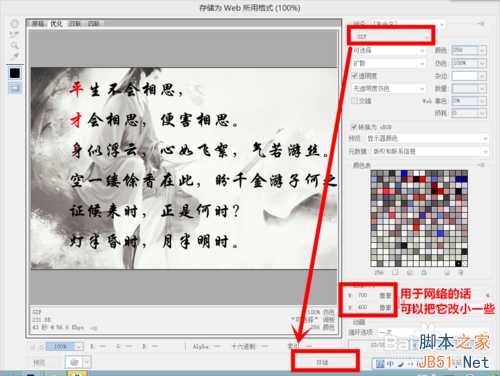Click the preview image of the poem
The image size is (500, 376).
(x=184, y=168)
